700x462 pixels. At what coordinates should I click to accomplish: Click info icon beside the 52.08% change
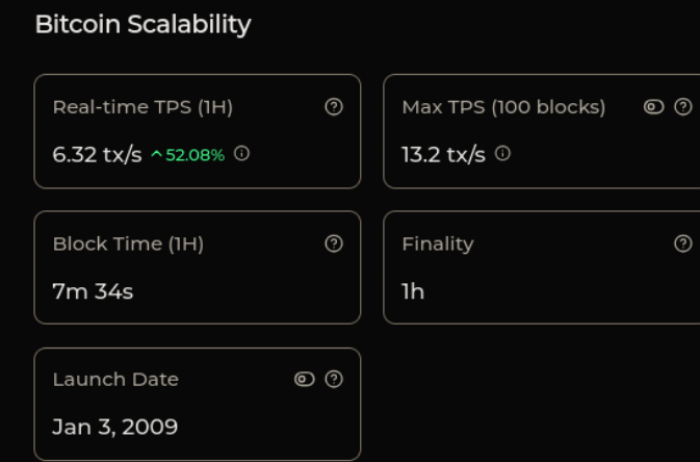241,155
